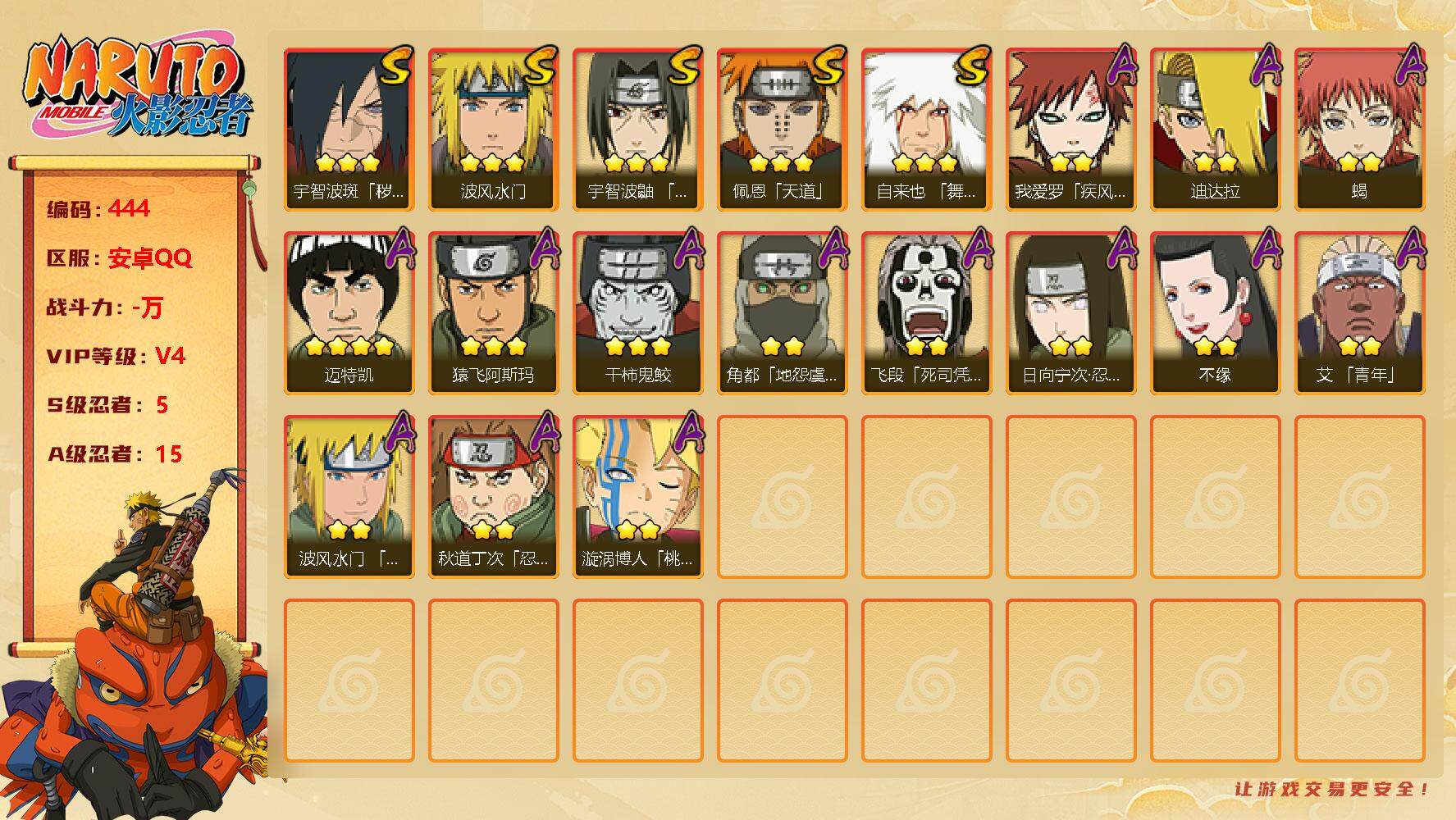Image resolution: width=1456 pixels, height=820 pixels.
Task: Click the 漩涡博人 ninja card
Action: 637,497
